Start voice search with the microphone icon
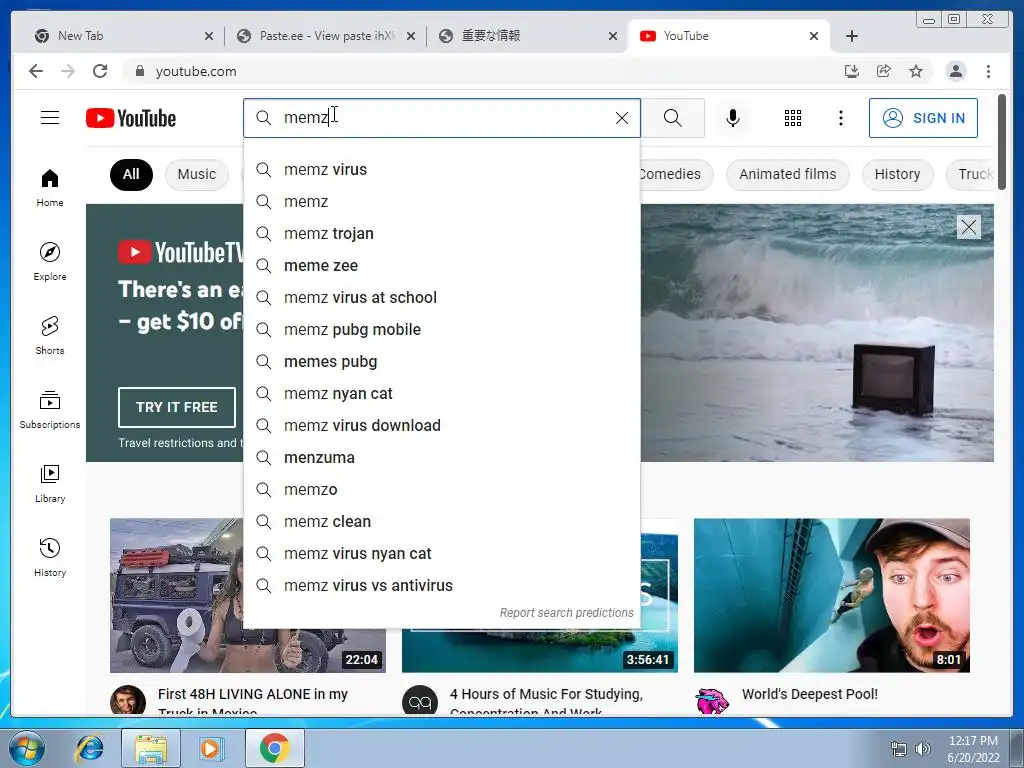 point(733,118)
